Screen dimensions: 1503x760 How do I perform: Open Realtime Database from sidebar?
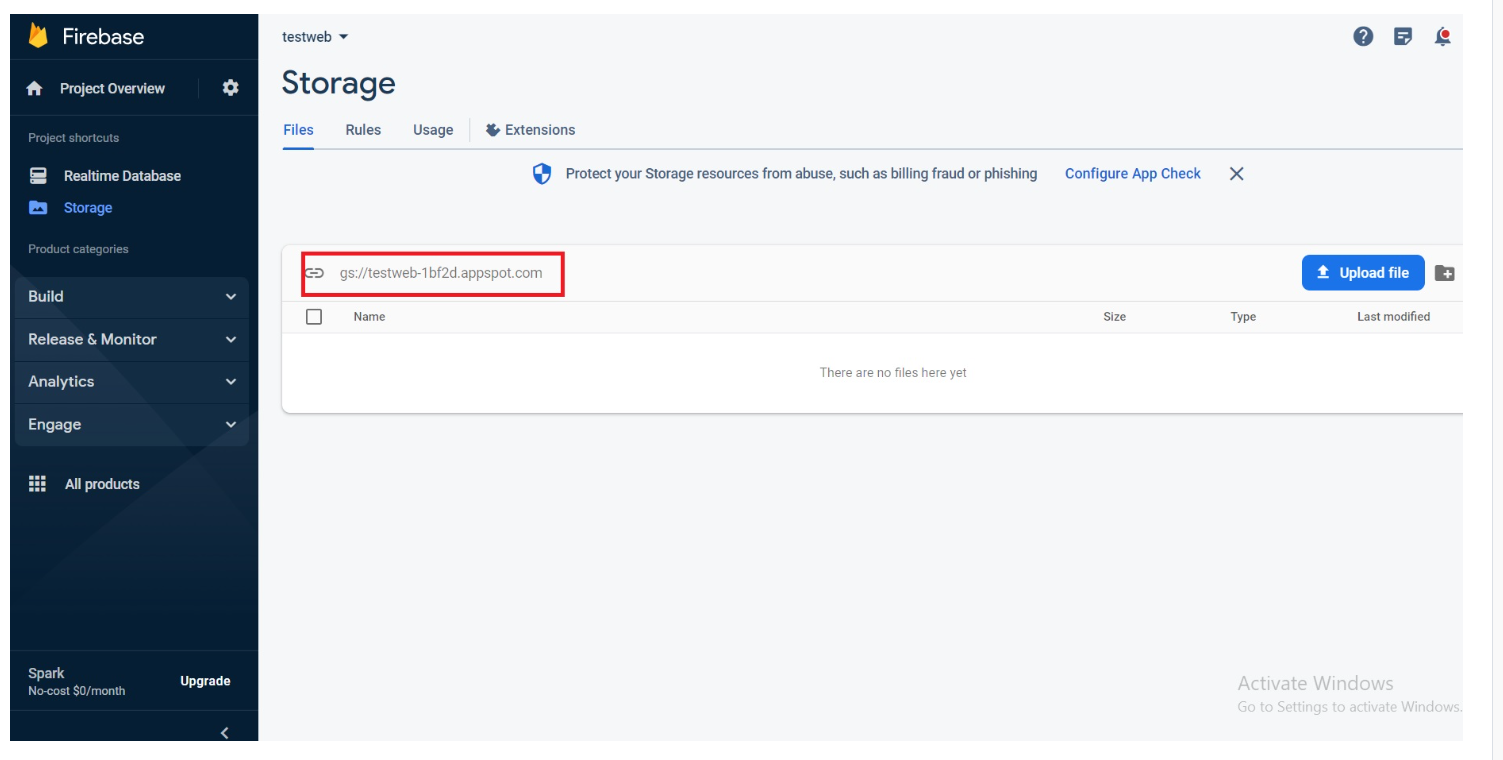click(x=122, y=176)
